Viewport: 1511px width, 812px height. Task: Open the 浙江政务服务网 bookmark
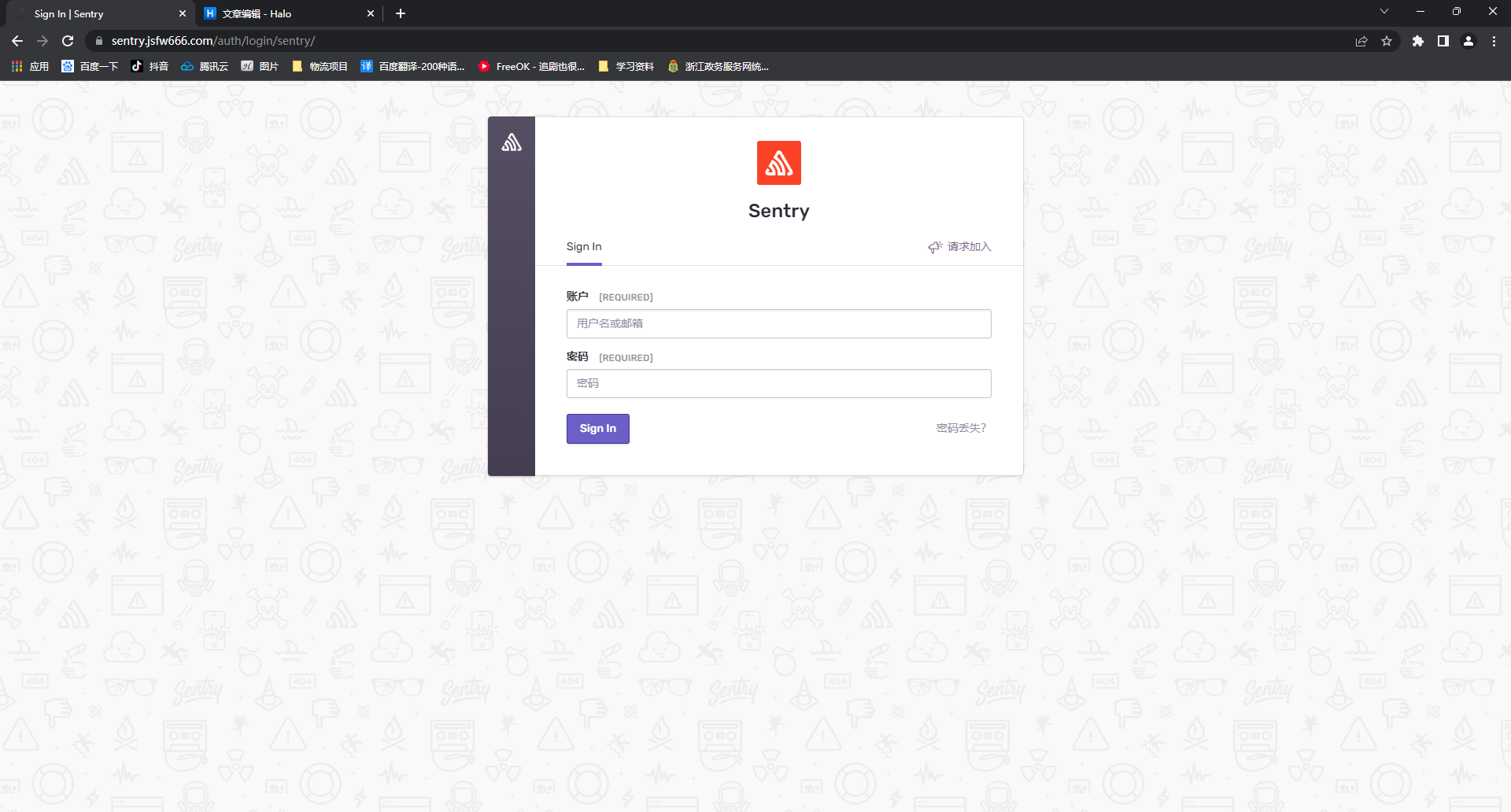pos(718,67)
